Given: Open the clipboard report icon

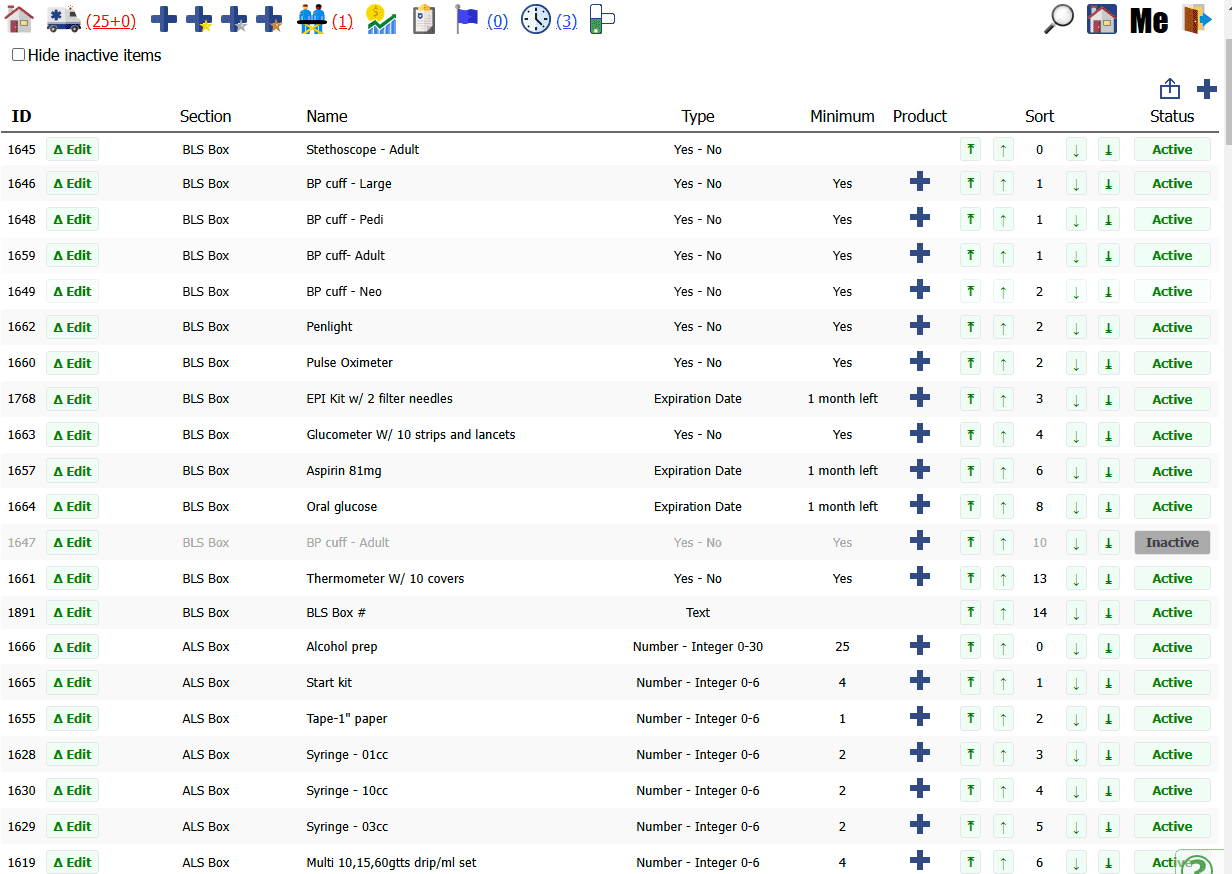Looking at the screenshot, I should point(424,20).
